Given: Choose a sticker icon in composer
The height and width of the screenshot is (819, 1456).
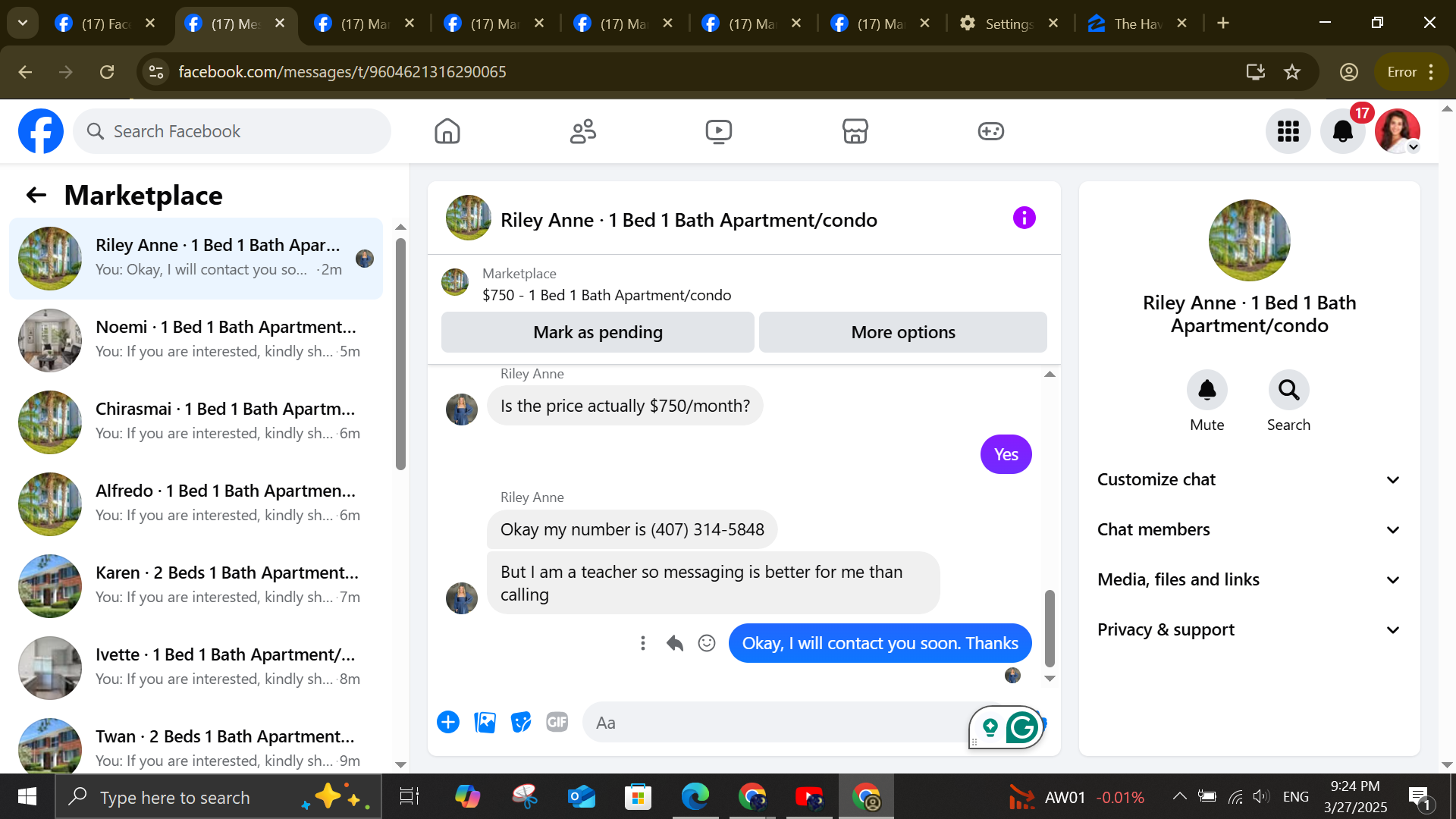Looking at the screenshot, I should point(521,722).
